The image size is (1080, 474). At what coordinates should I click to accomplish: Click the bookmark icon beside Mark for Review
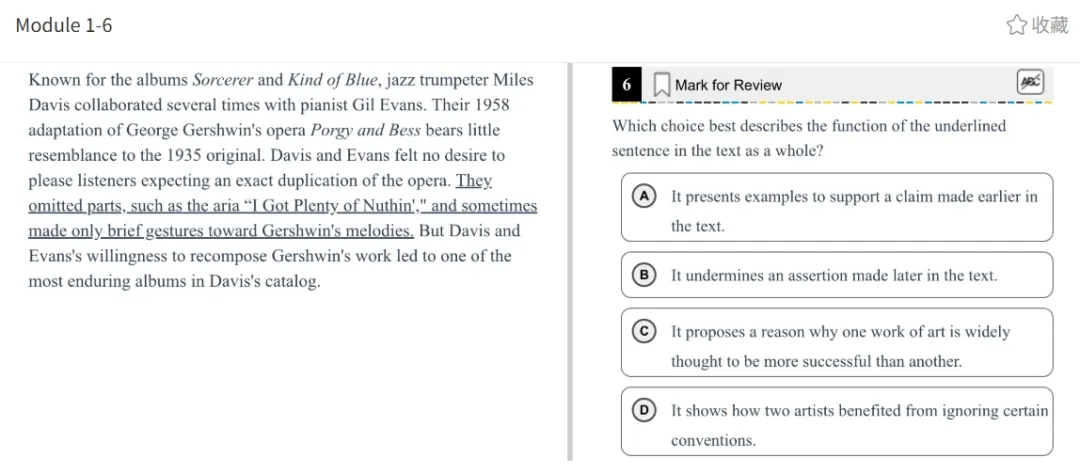coord(661,85)
